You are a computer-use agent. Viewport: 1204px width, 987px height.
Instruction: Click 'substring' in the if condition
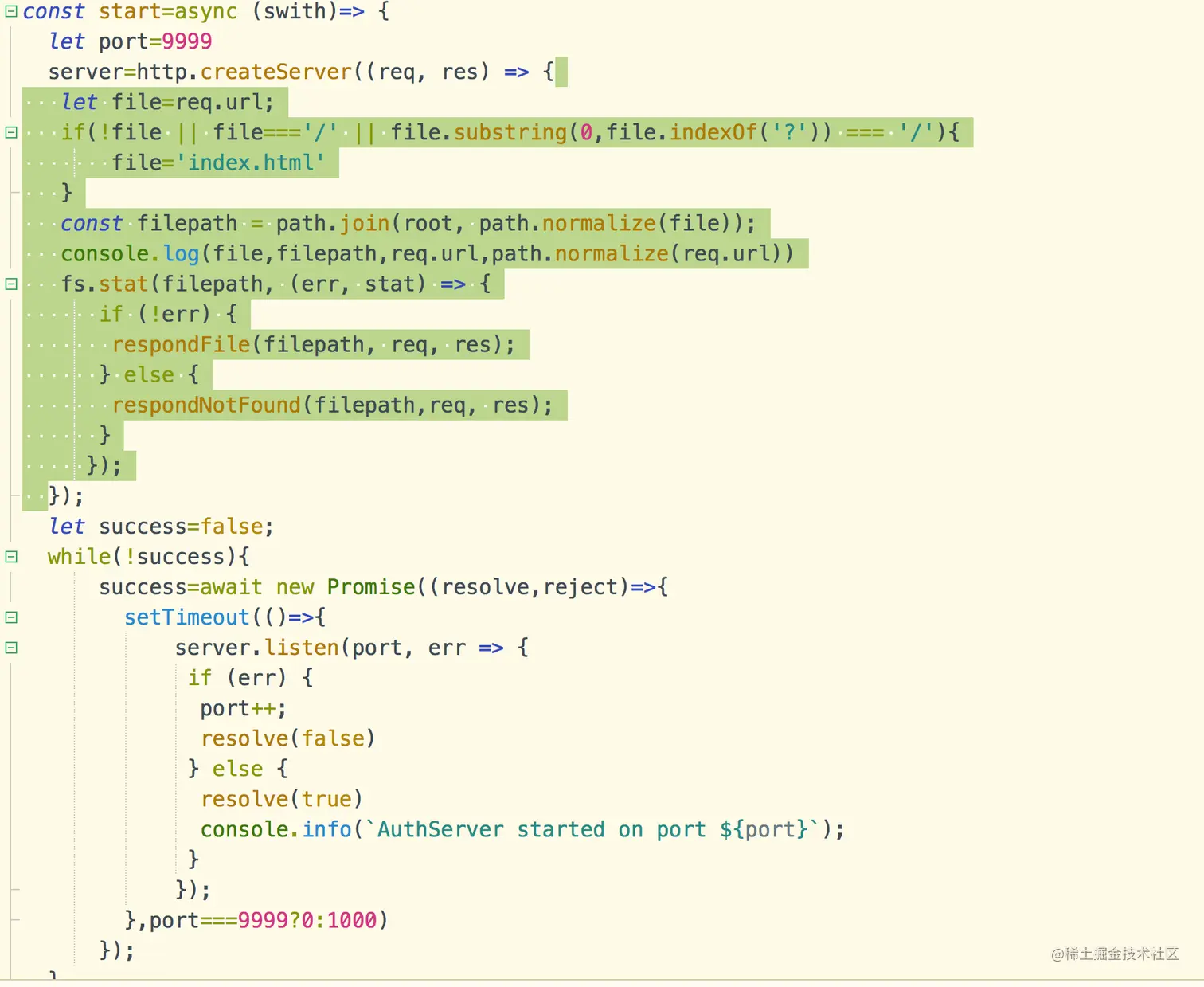click(510, 132)
